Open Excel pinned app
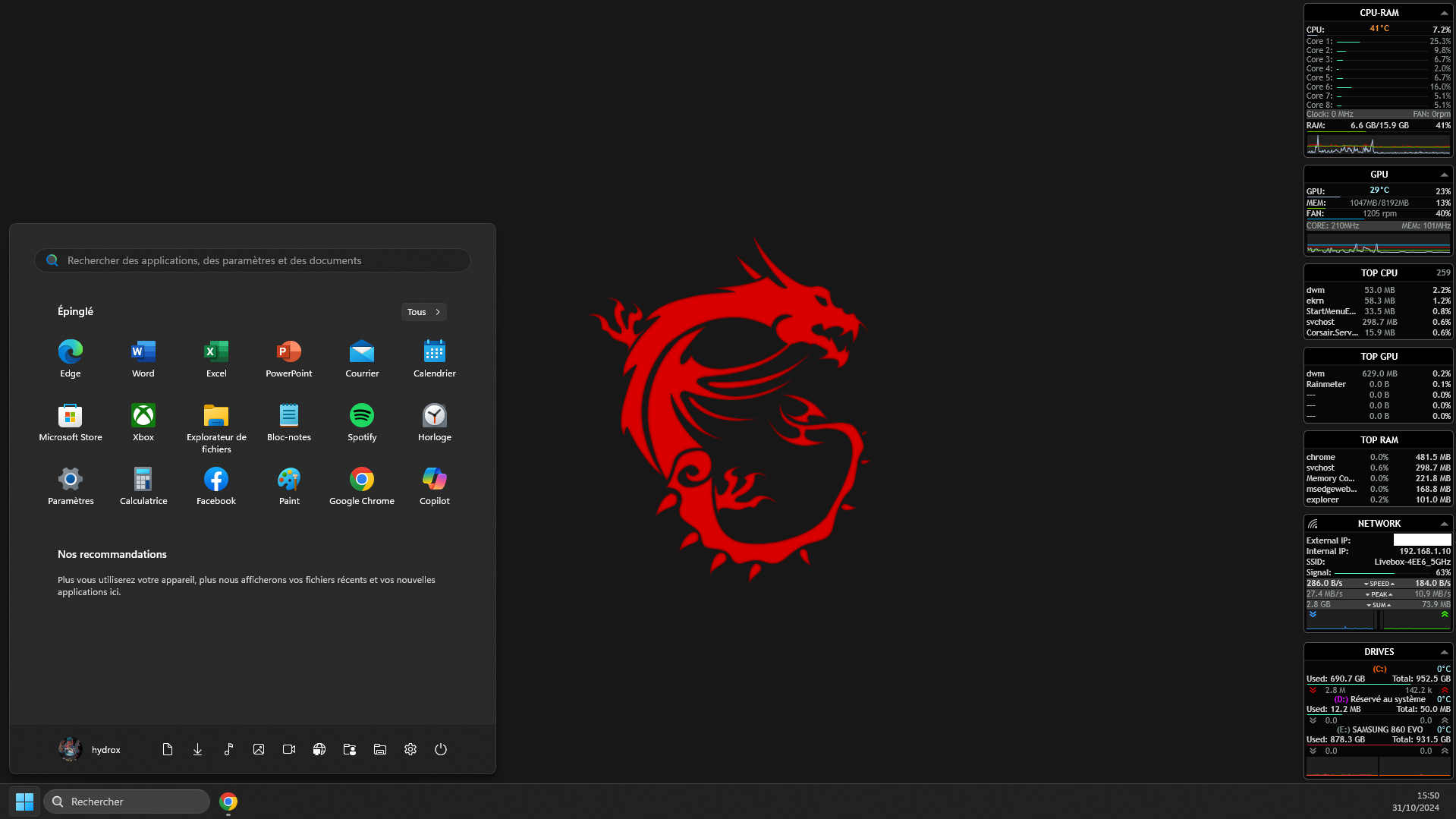Image resolution: width=1456 pixels, height=819 pixels. tap(216, 358)
